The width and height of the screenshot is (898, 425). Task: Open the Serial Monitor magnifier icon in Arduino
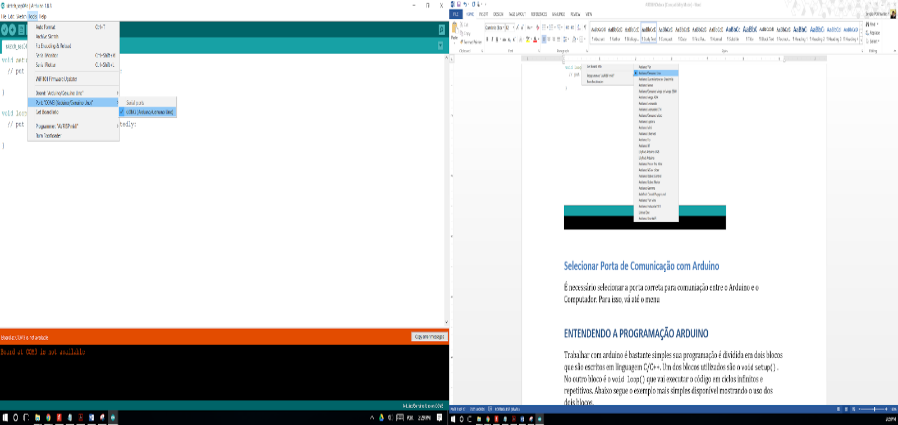point(442,30)
